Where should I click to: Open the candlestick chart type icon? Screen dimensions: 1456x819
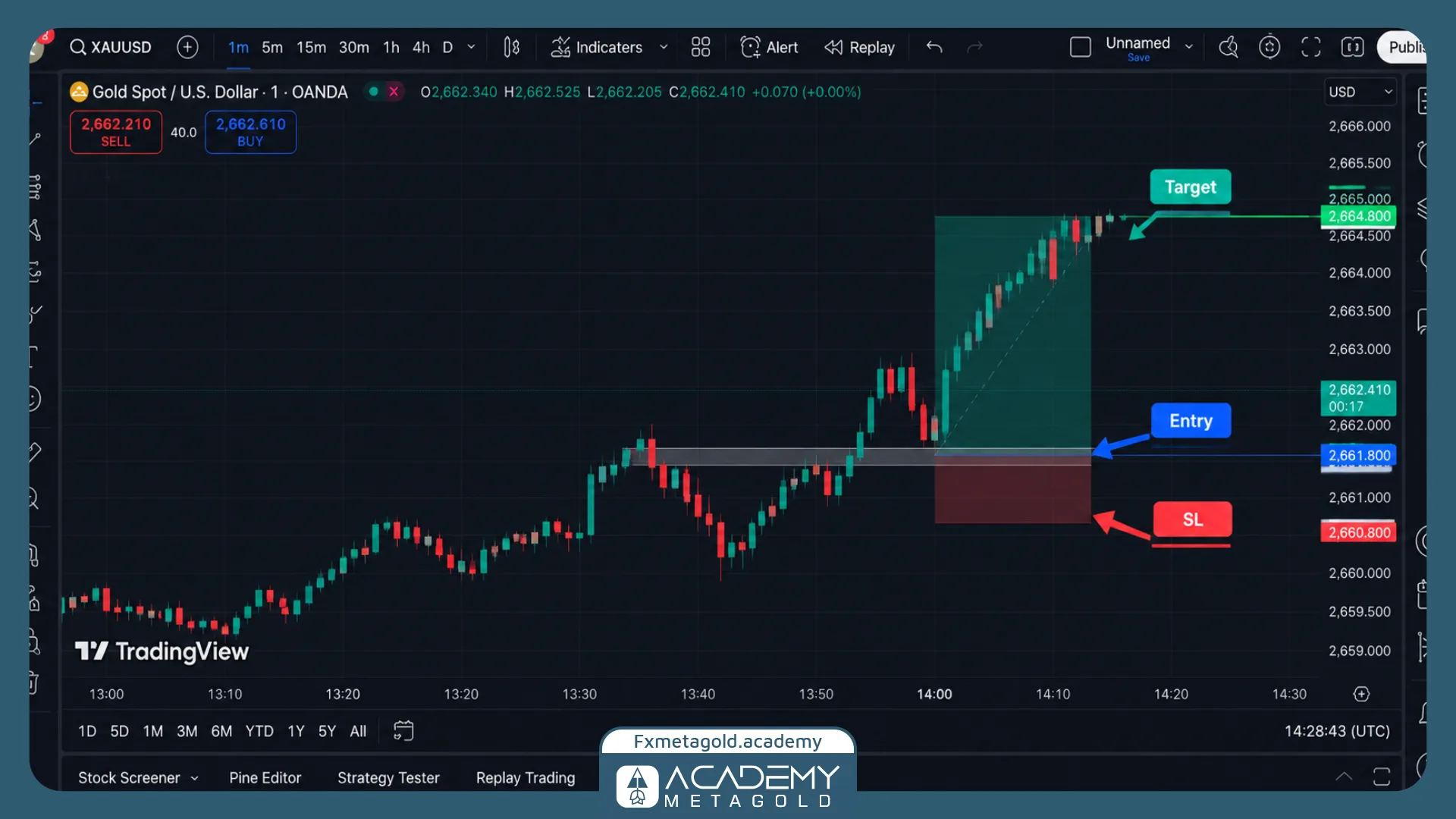click(x=512, y=47)
